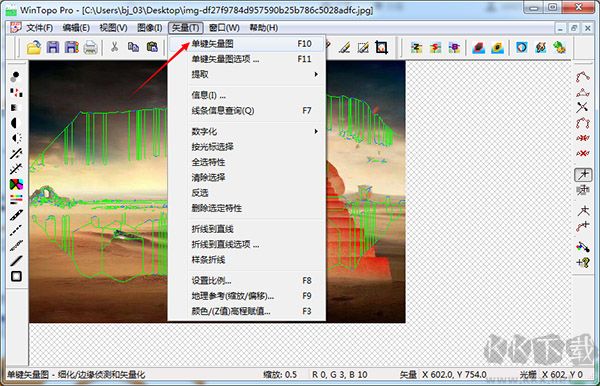
Task: Click the open file folder icon
Action: tap(34, 47)
